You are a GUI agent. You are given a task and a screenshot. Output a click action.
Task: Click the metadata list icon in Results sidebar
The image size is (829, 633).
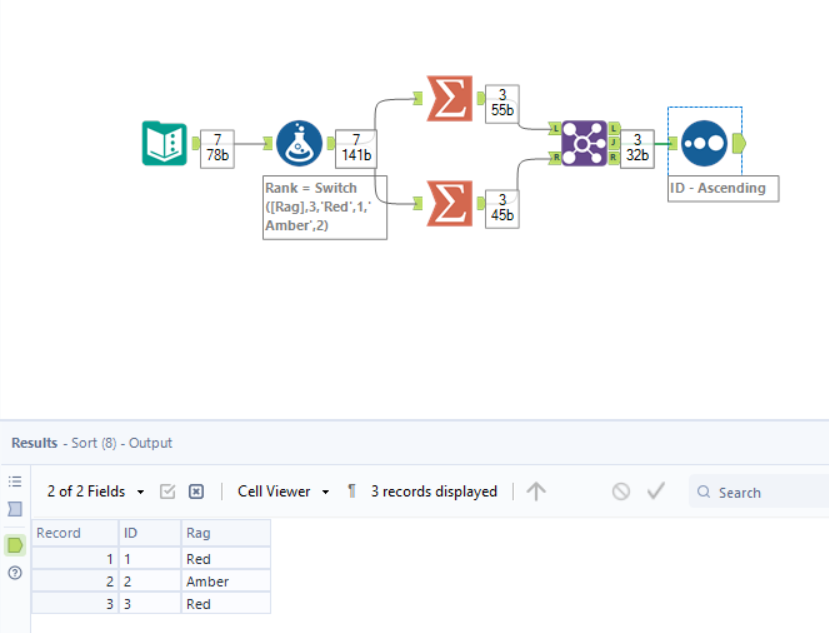click(x=14, y=481)
